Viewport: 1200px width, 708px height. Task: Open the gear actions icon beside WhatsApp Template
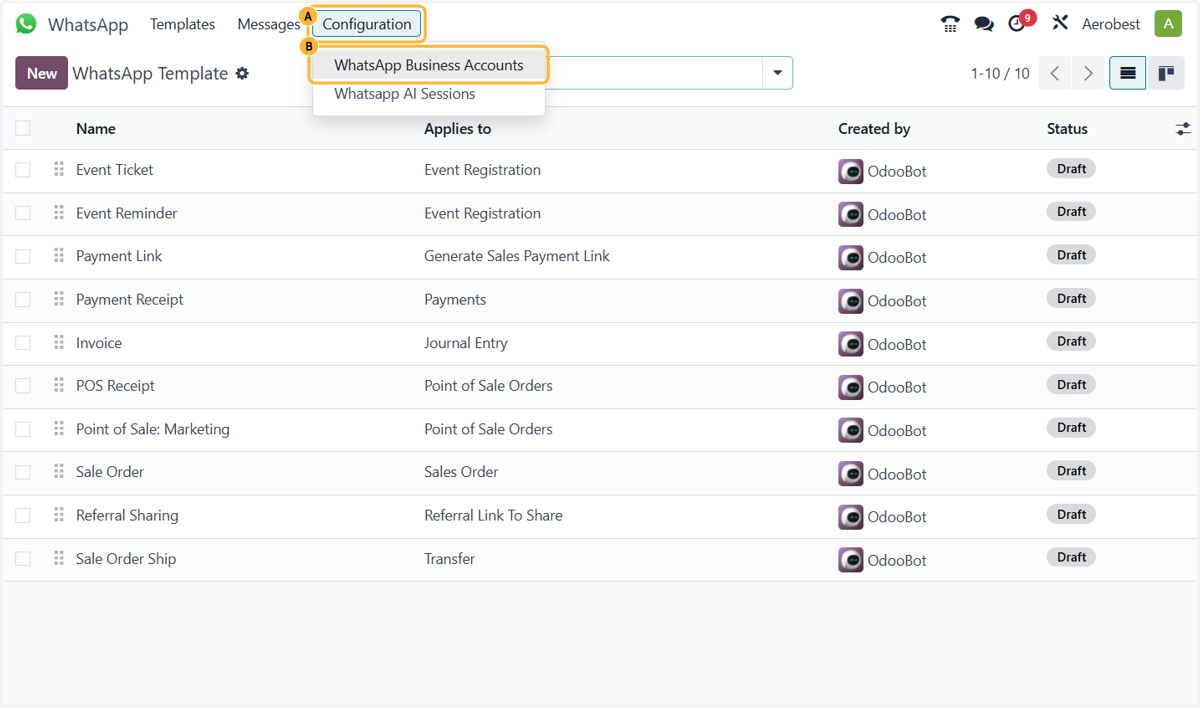242,74
